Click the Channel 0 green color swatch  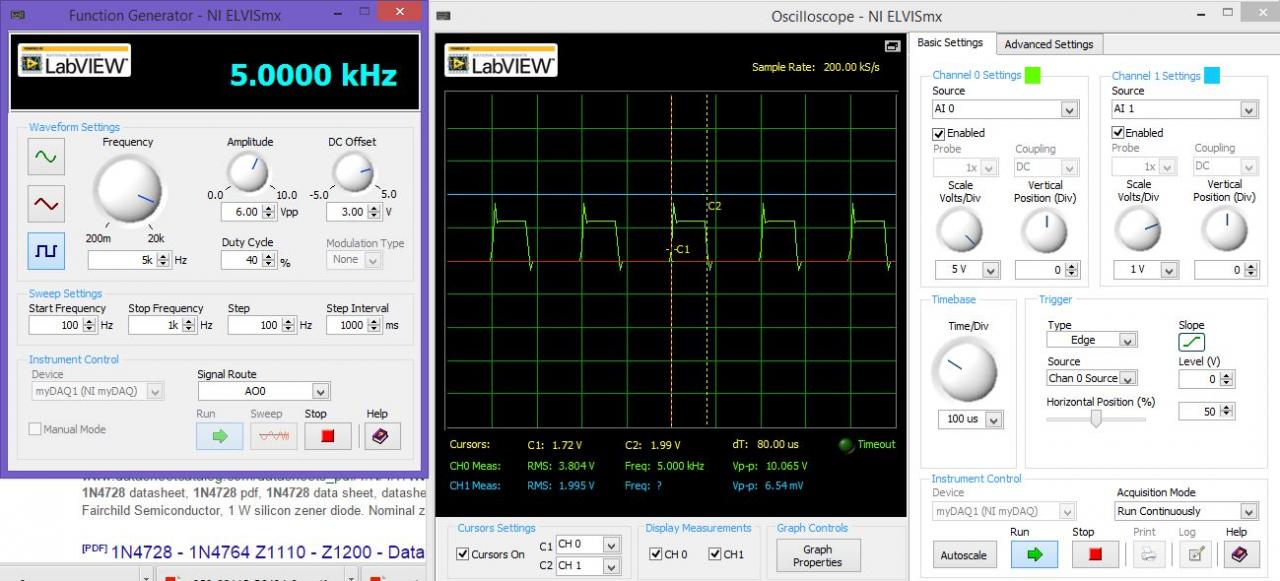[x=1033, y=75]
